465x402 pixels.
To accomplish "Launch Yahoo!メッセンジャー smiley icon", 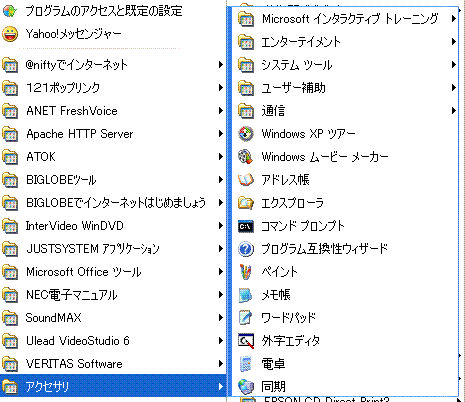I will [10, 34].
